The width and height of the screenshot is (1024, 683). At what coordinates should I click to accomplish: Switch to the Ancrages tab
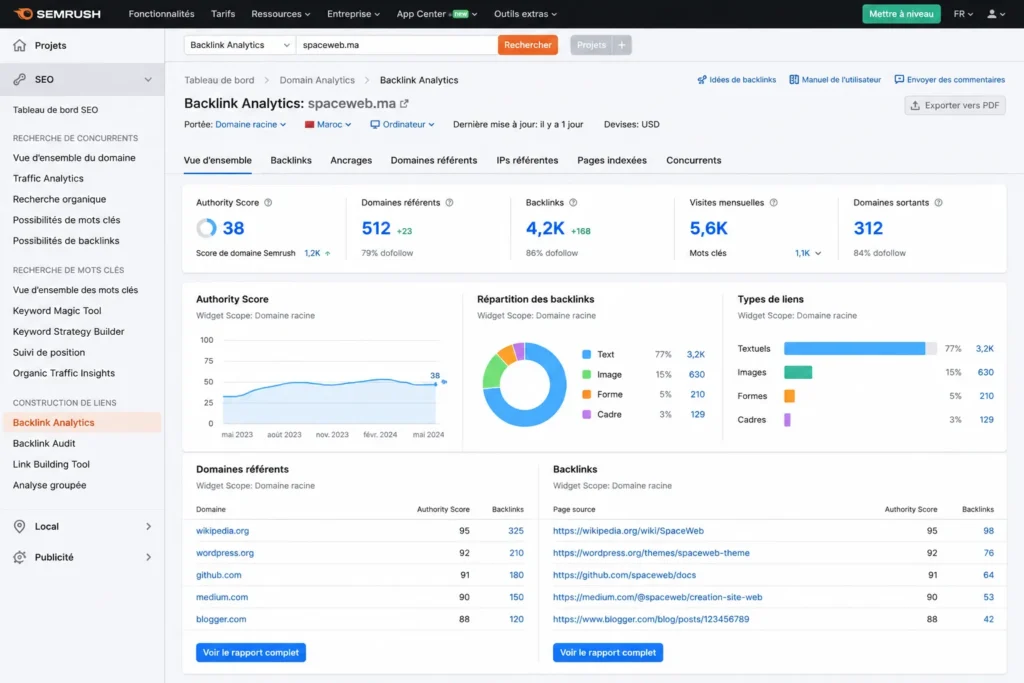coord(351,161)
